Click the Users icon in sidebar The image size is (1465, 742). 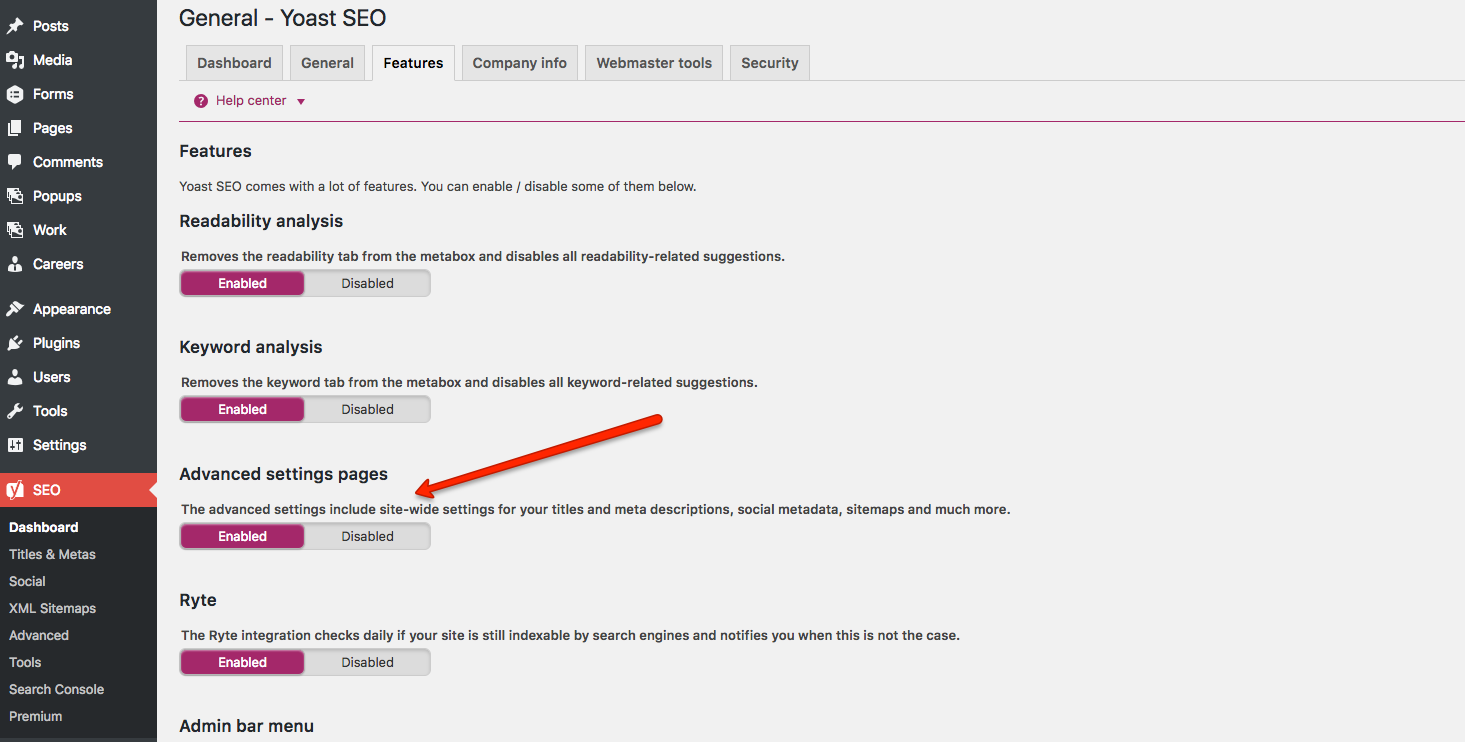[15, 377]
